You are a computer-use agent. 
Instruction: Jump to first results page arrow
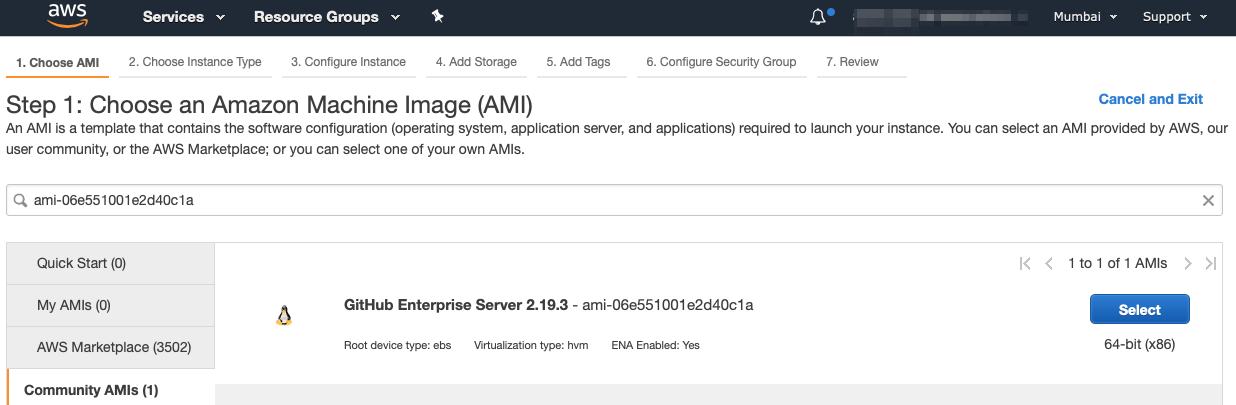click(1025, 263)
